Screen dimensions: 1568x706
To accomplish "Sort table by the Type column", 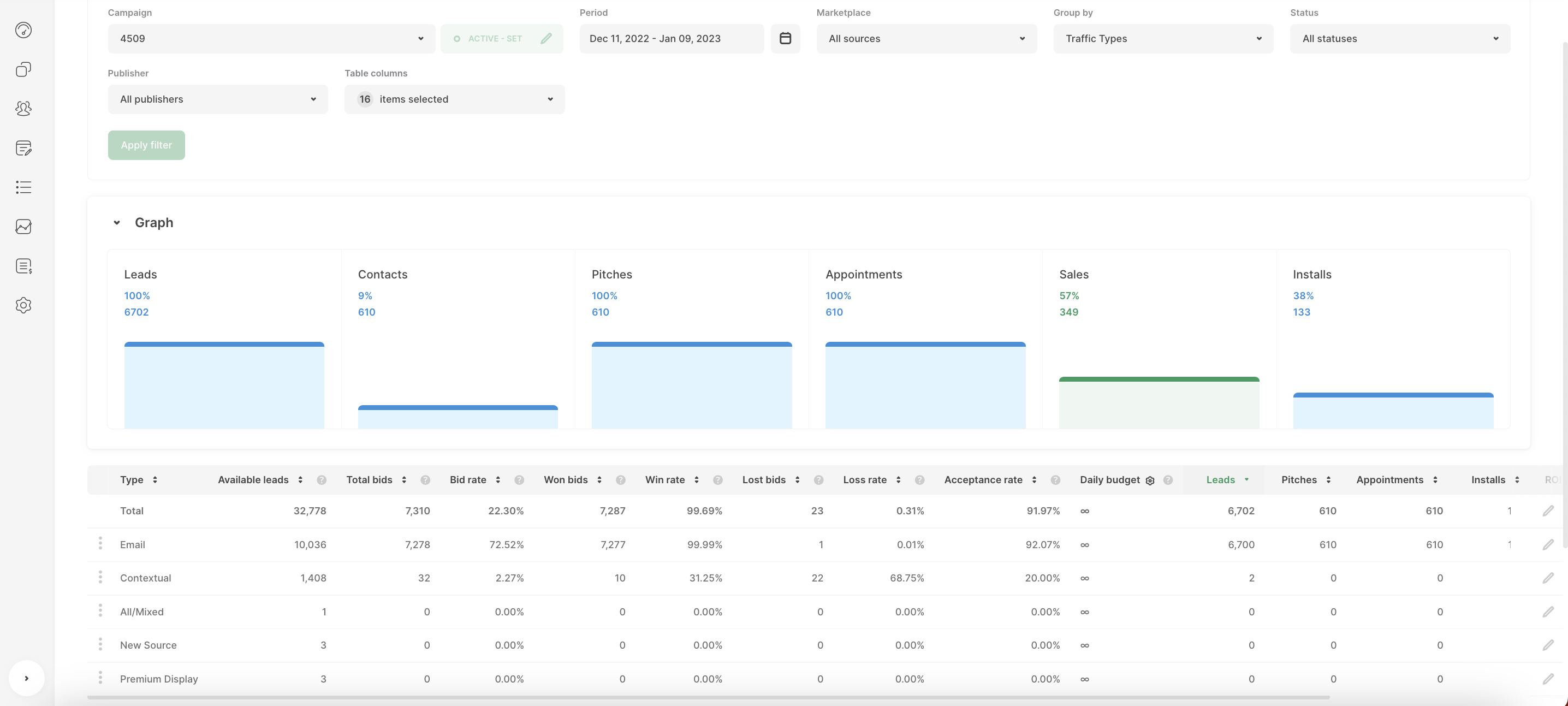I will pos(155,479).
